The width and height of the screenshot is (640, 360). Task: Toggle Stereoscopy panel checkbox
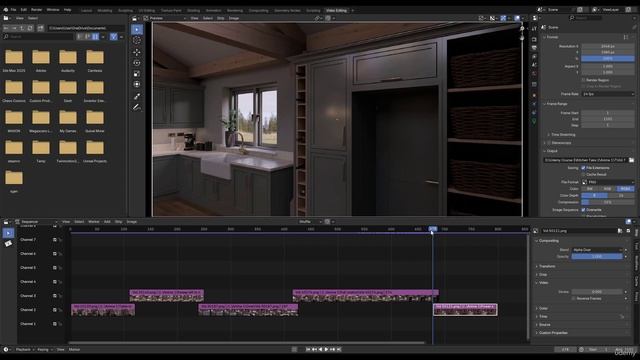tap(549, 143)
